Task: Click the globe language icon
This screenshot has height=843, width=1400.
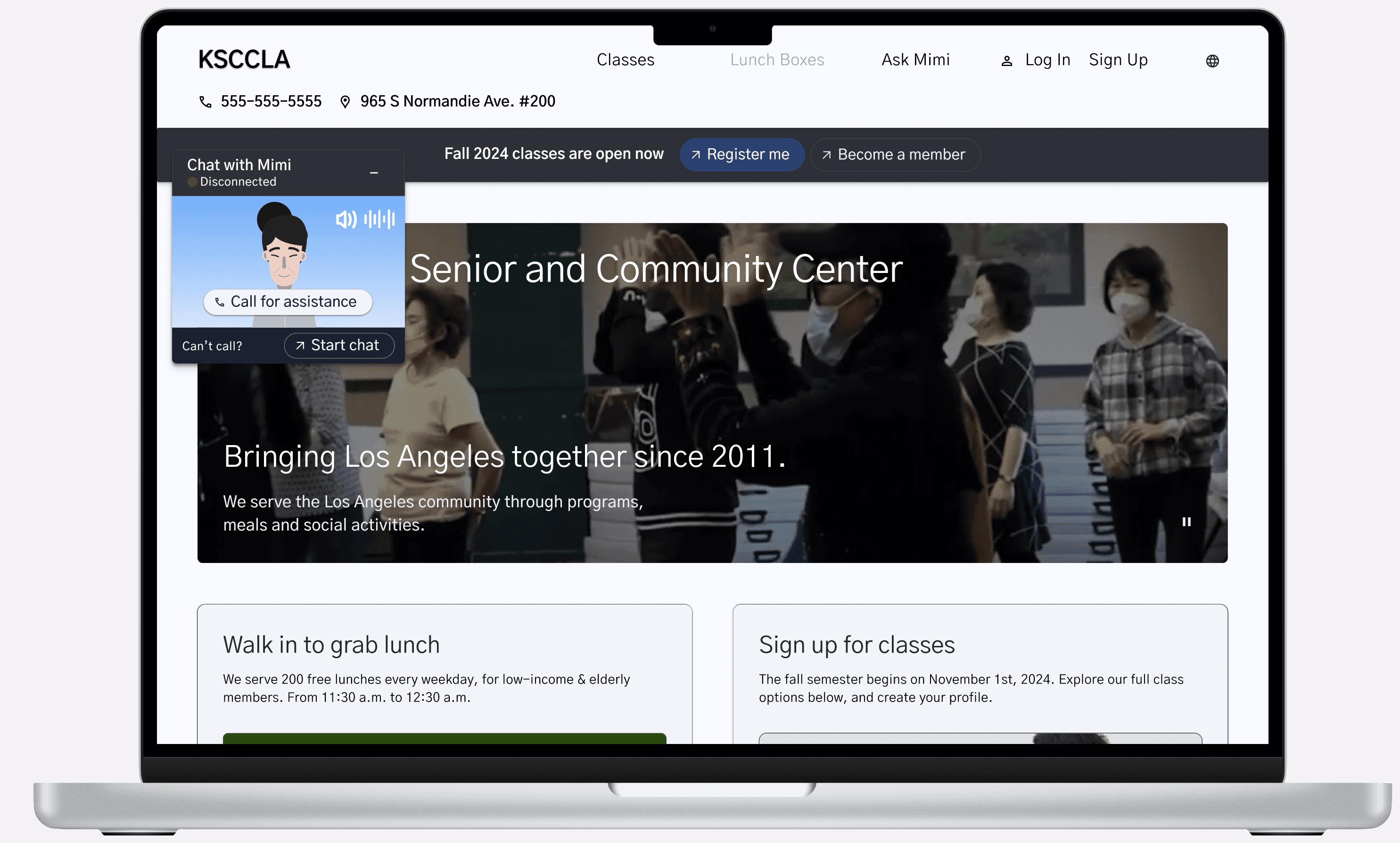Action: pos(1212,61)
